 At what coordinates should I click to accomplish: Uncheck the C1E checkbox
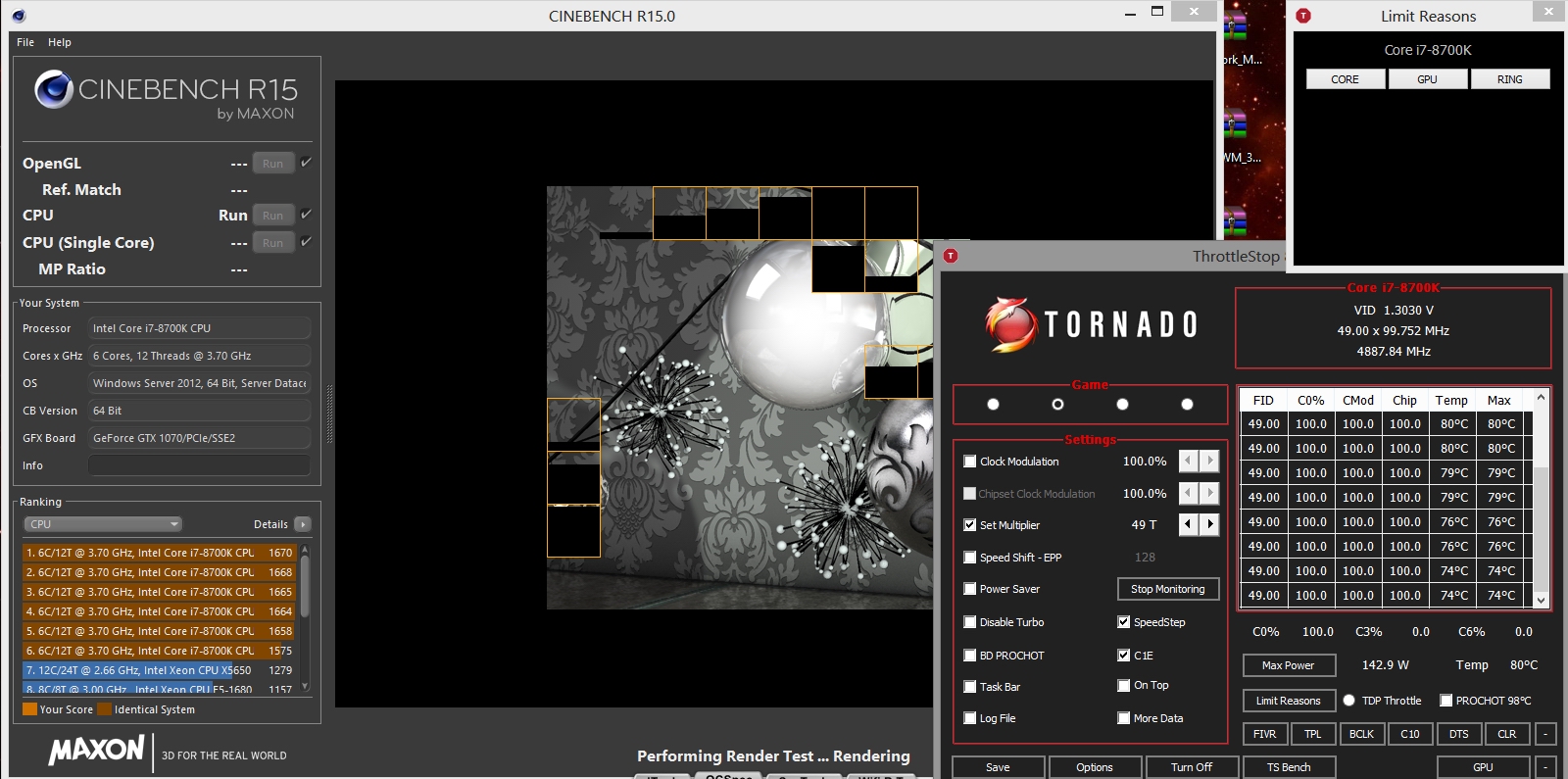pos(1124,656)
